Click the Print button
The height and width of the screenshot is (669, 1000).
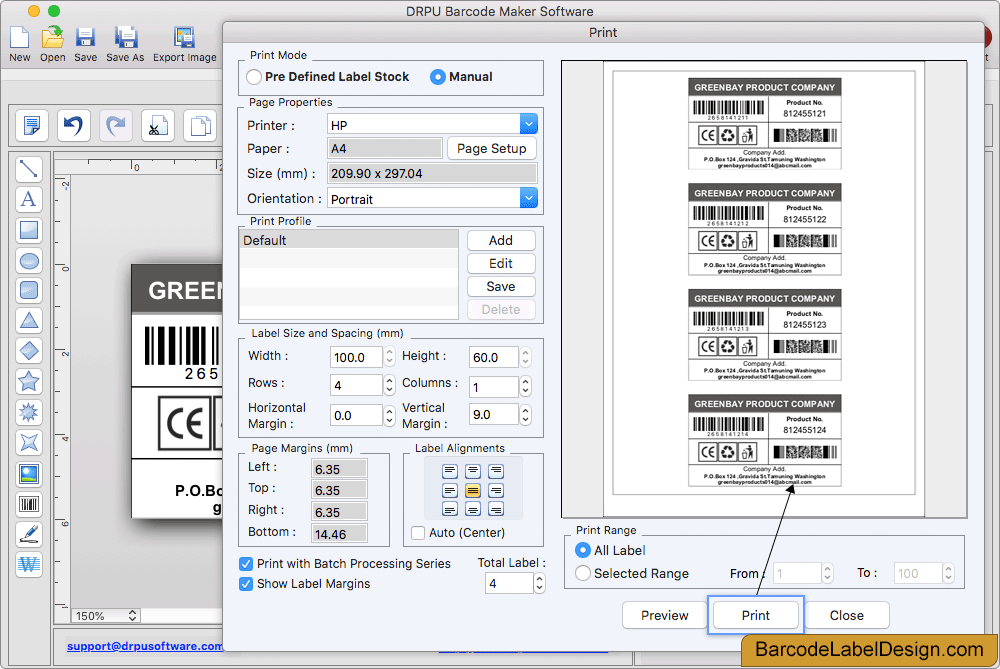pyautogui.click(x=755, y=615)
